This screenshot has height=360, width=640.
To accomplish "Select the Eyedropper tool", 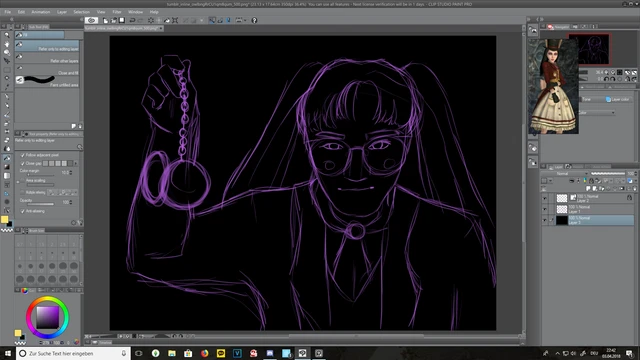I will click(x=7, y=87).
